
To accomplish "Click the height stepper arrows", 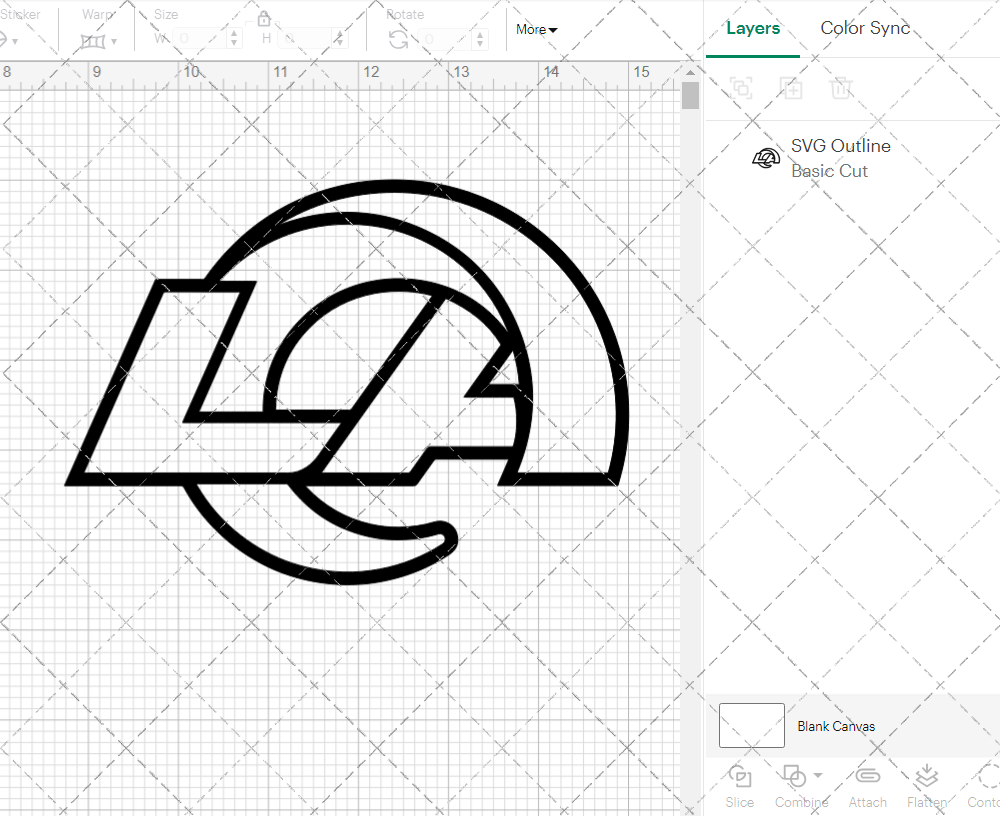I will [x=339, y=38].
